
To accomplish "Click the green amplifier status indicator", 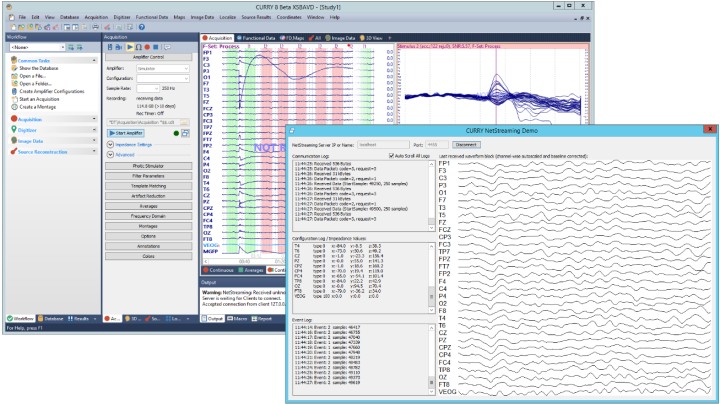I will point(176,133).
